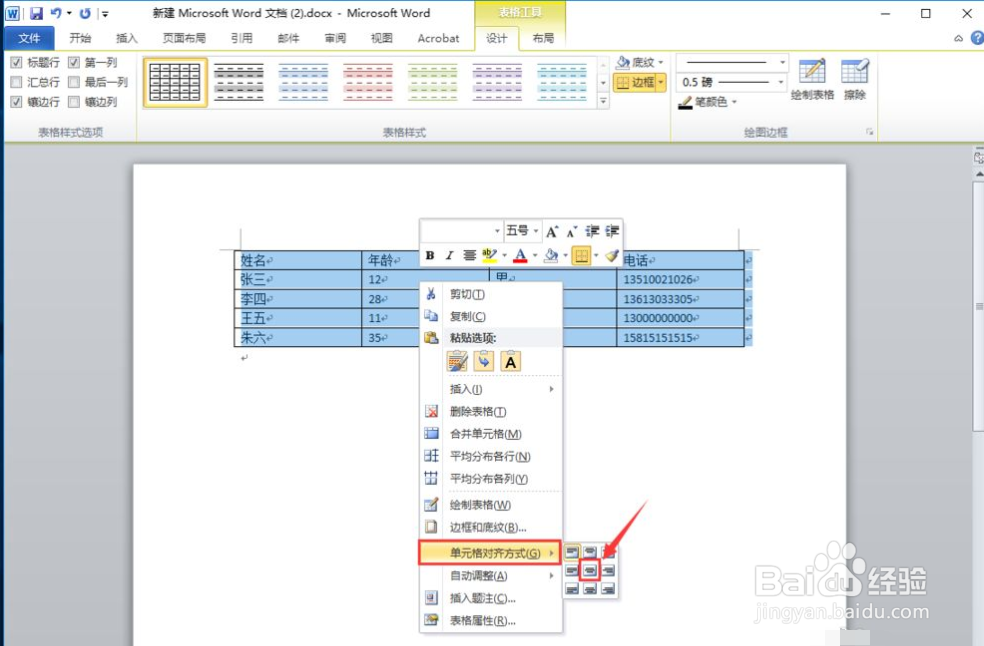Select the 绘制表格 (Draw Table) tool

click(811, 78)
